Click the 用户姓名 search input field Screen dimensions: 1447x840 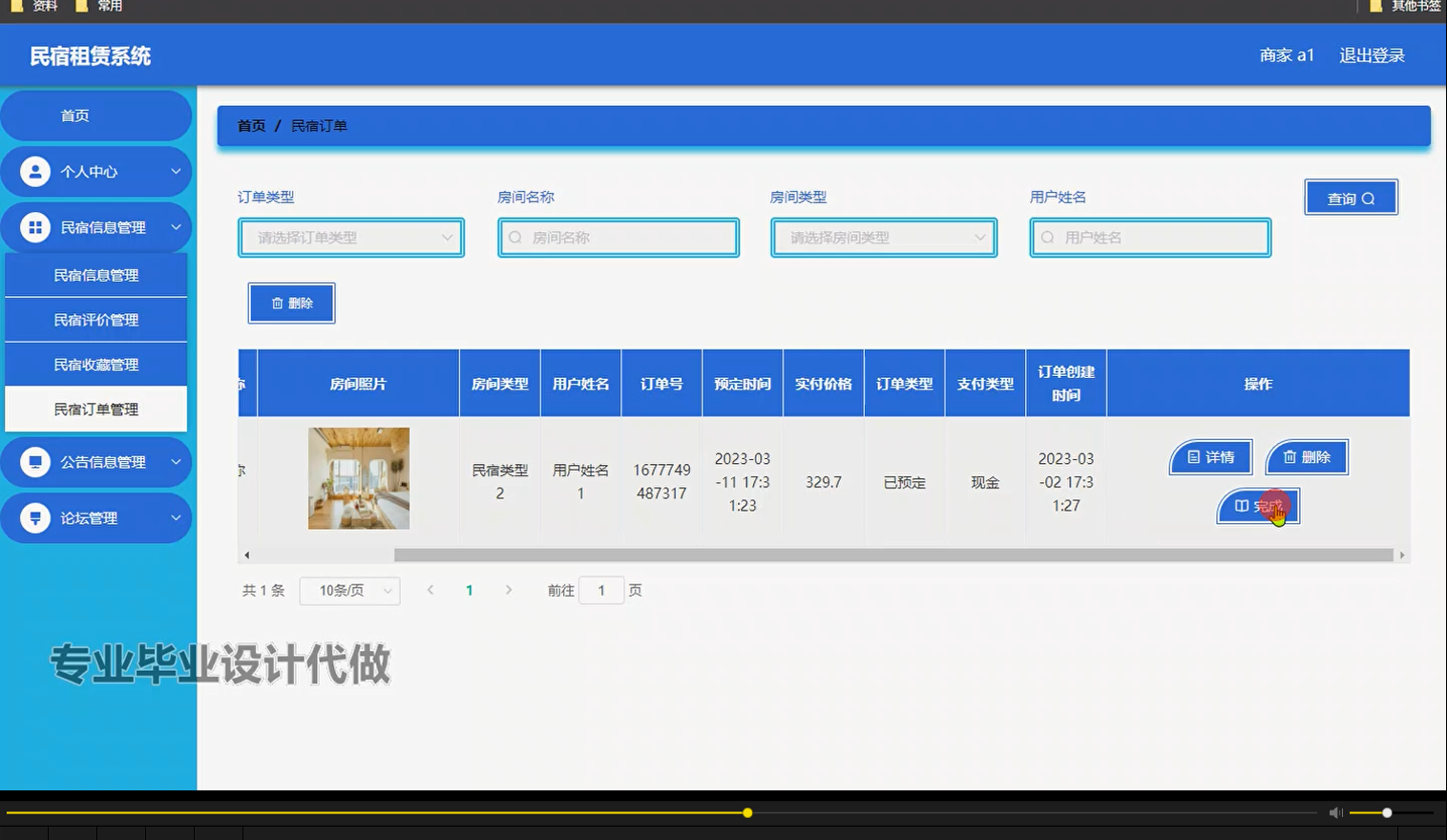coord(1149,237)
